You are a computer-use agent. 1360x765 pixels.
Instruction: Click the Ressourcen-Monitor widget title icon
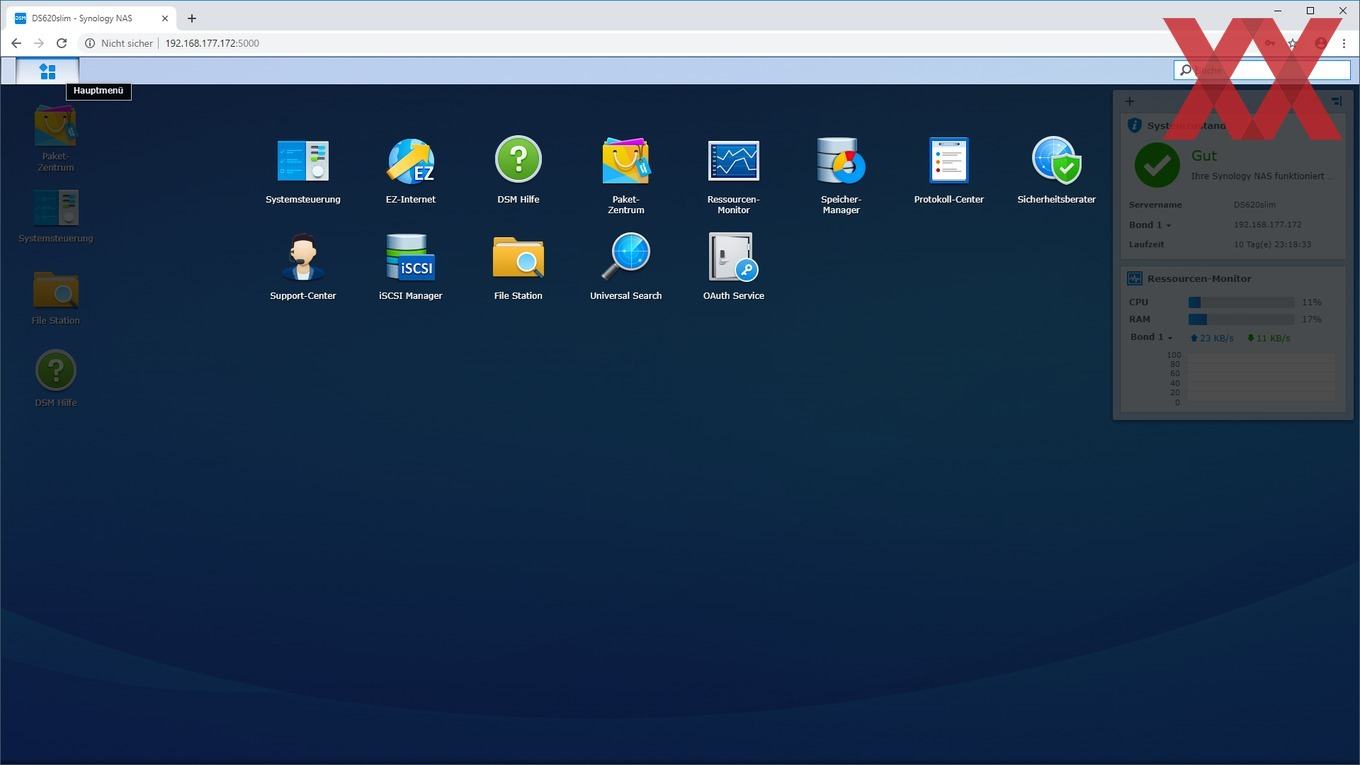tap(1135, 278)
